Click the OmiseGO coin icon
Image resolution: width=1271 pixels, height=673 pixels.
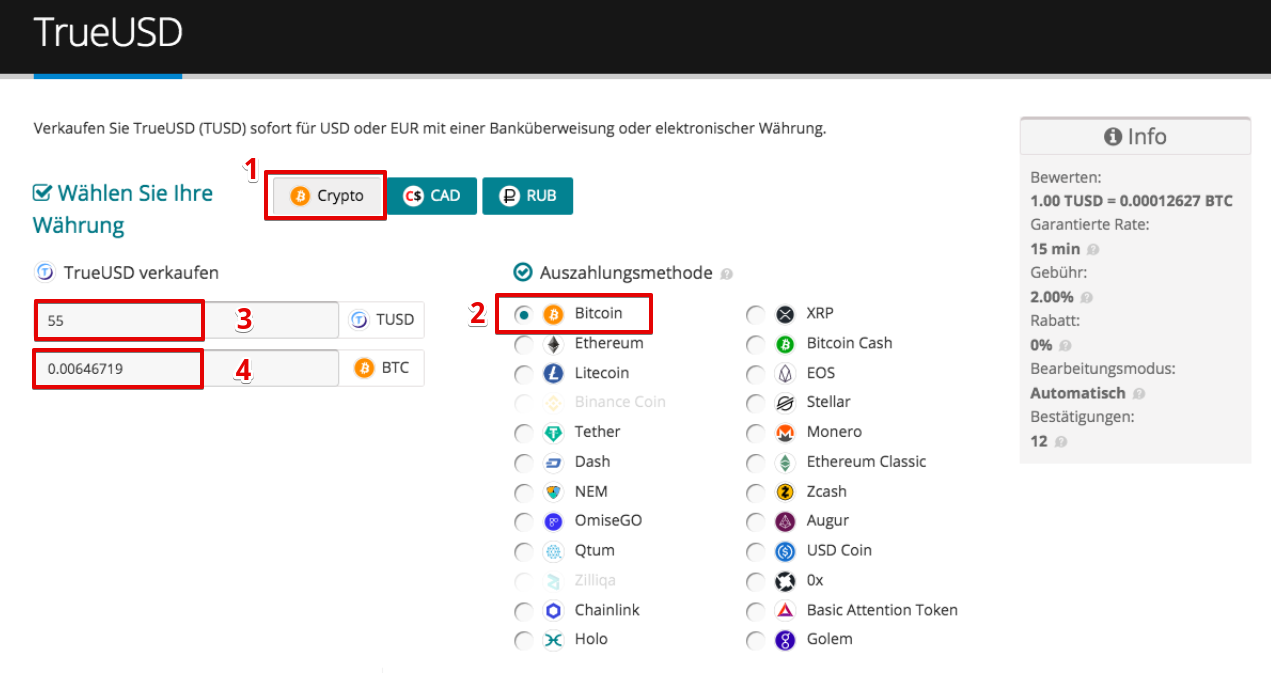(x=553, y=522)
